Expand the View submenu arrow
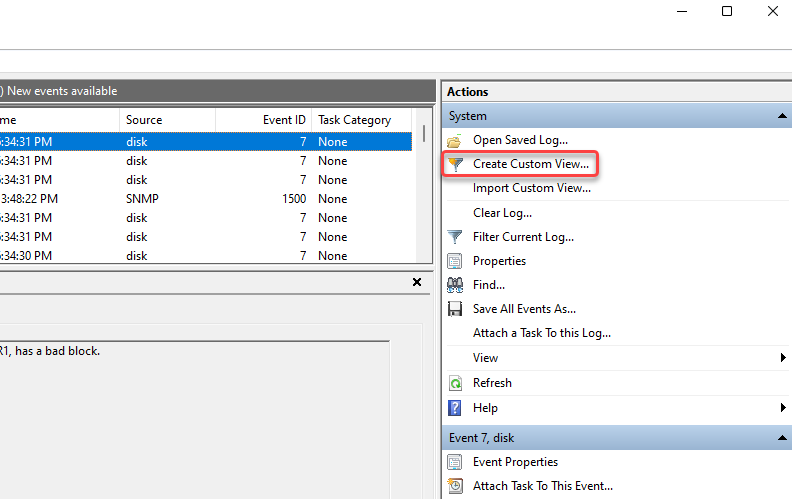792x499 pixels. [x=782, y=358]
